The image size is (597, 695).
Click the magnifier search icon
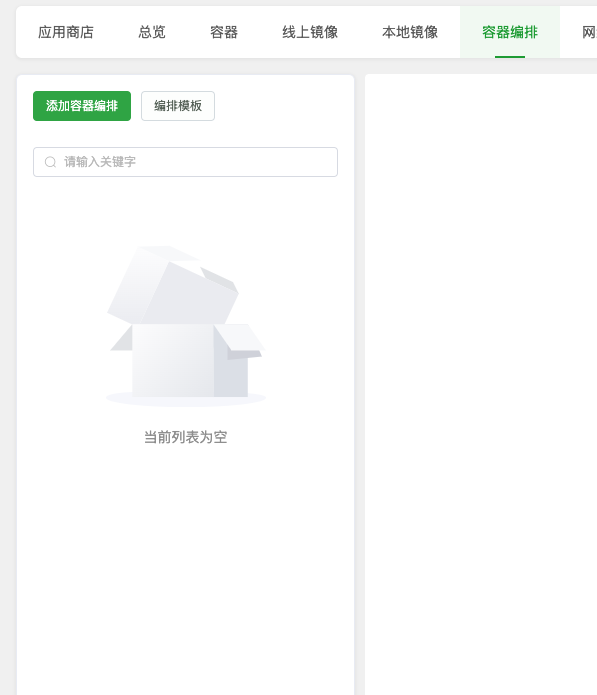(x=51, y=162)
